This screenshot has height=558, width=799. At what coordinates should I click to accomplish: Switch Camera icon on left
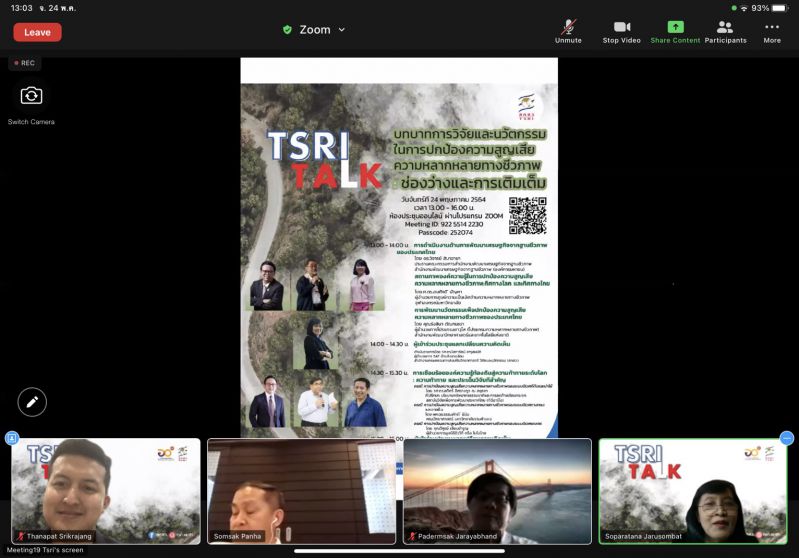31,96
